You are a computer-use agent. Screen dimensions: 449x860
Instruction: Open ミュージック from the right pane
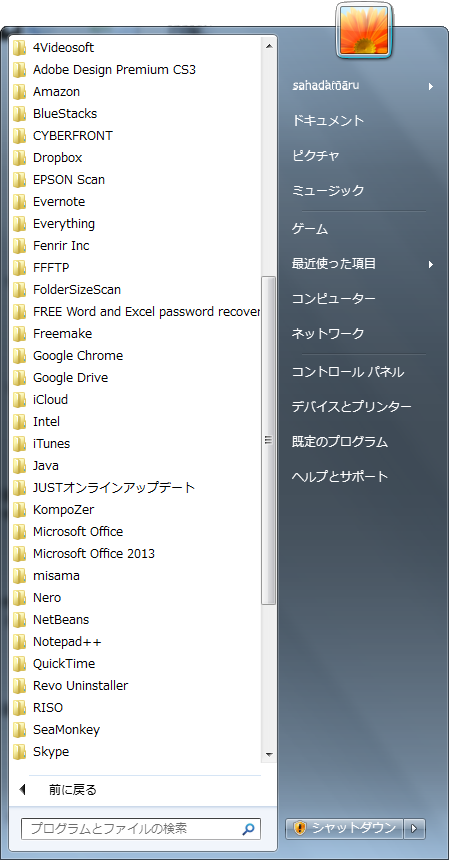tap(328, 191)
